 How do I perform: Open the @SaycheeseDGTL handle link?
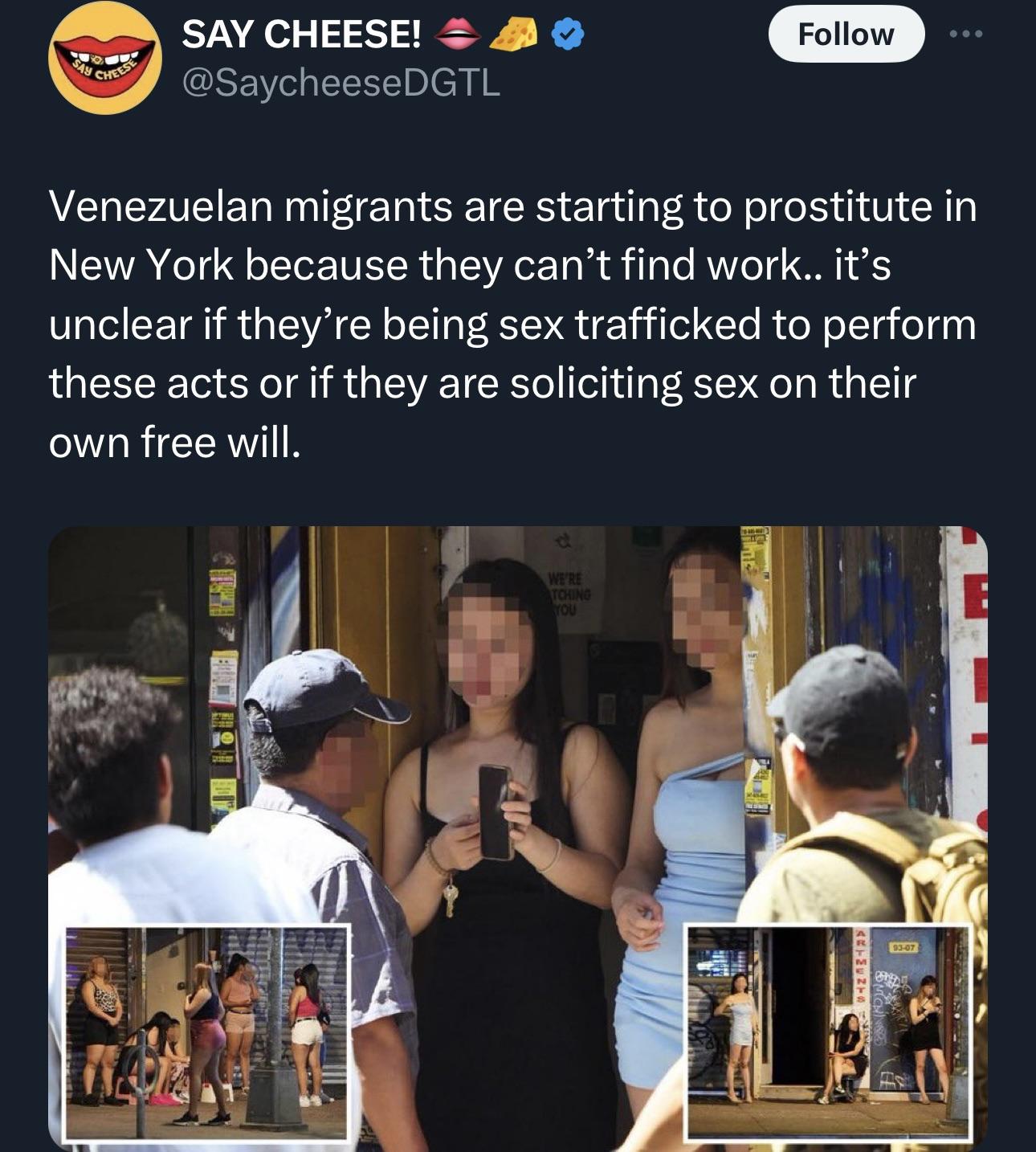341,81
